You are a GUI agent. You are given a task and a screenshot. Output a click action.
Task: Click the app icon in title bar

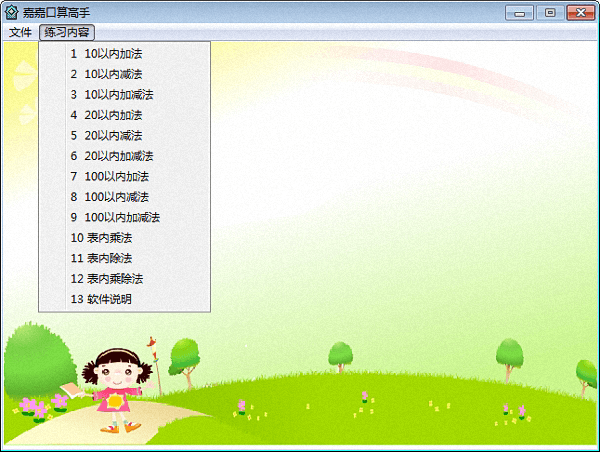12,12
